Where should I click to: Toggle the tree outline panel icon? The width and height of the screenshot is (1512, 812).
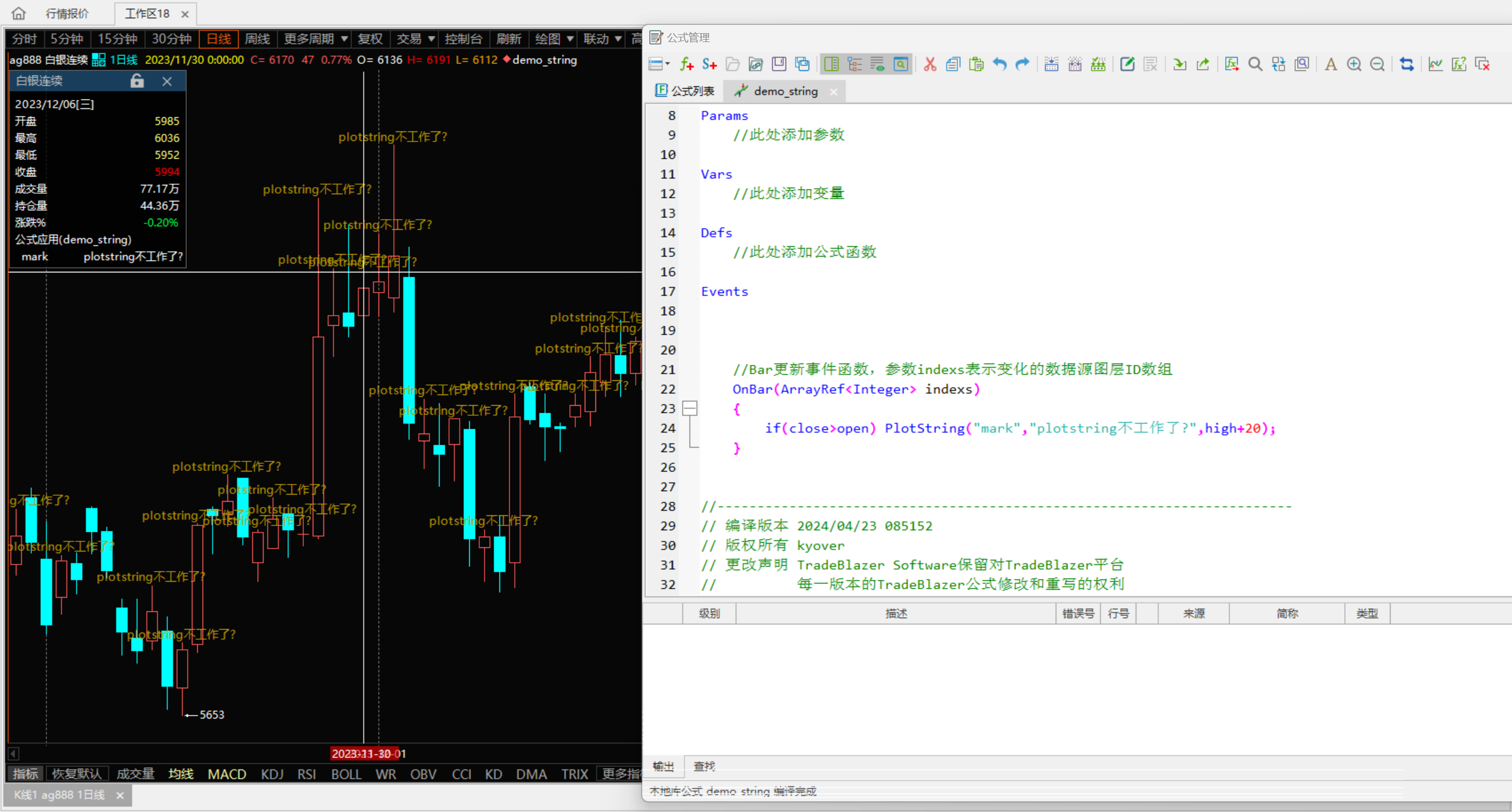coord(854,64)
